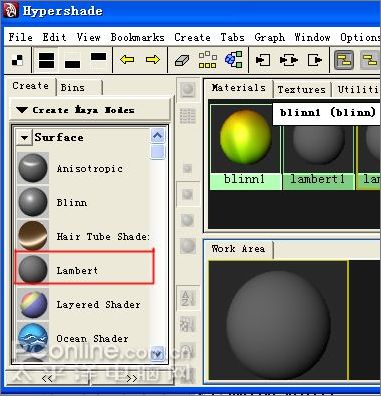Click the Hair Tube Shader label
Viewport: 381px width, 396px height.
tap(103, 237)
